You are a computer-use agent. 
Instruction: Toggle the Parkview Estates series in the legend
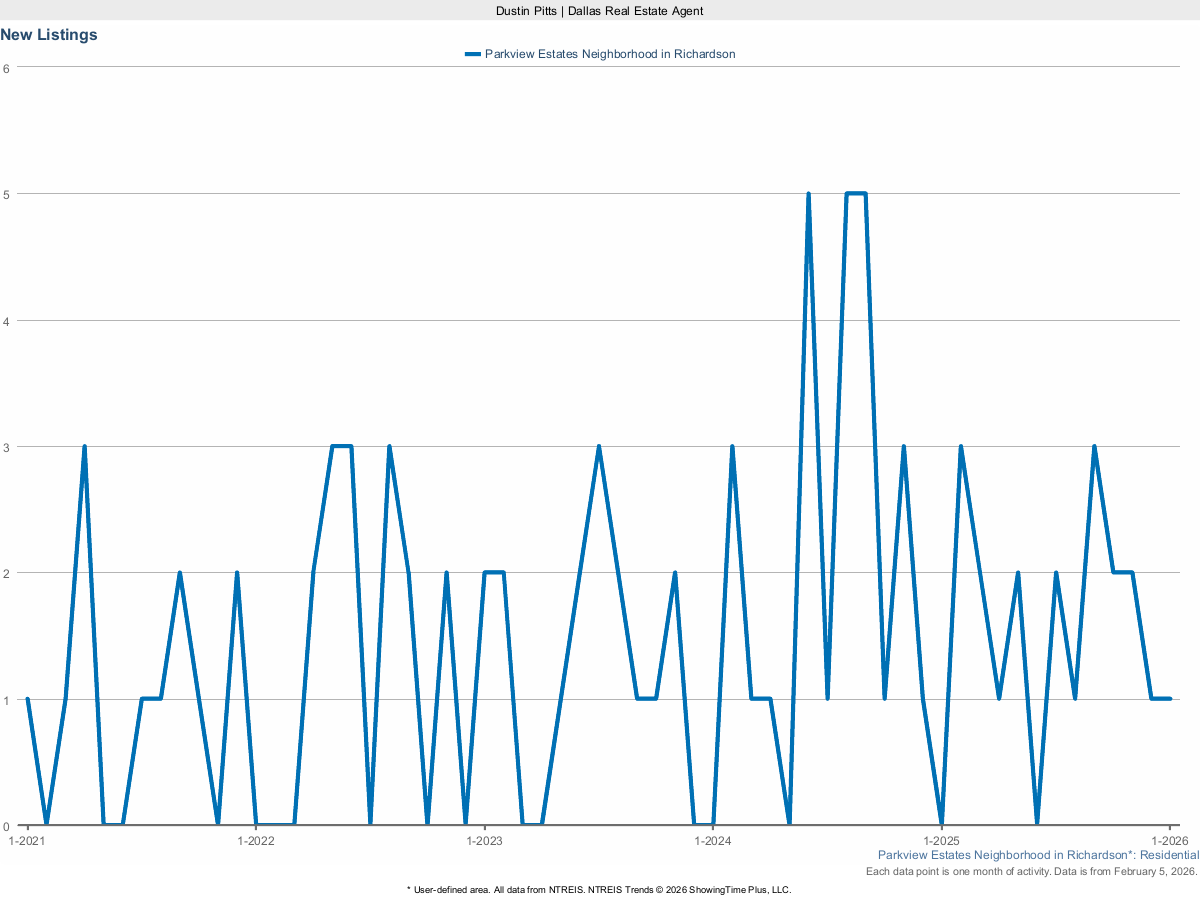click(610, 53)
